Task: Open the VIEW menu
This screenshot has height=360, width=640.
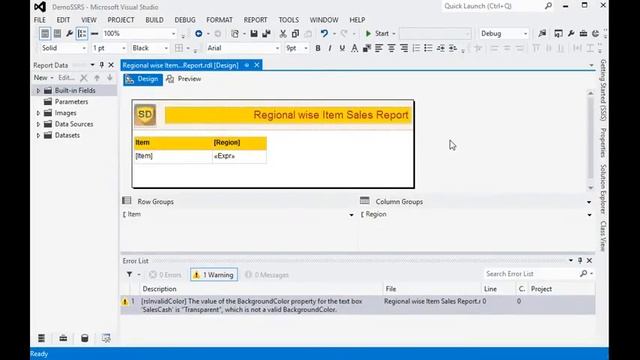Action: tap(89, 20)
